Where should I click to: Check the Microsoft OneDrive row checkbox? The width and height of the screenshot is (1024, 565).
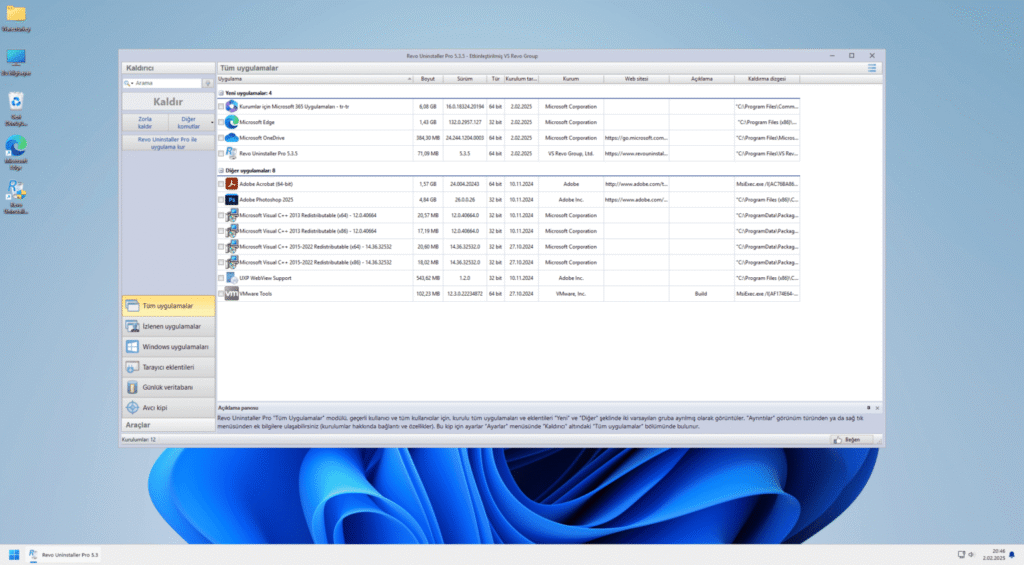click(x=221, y=138)
